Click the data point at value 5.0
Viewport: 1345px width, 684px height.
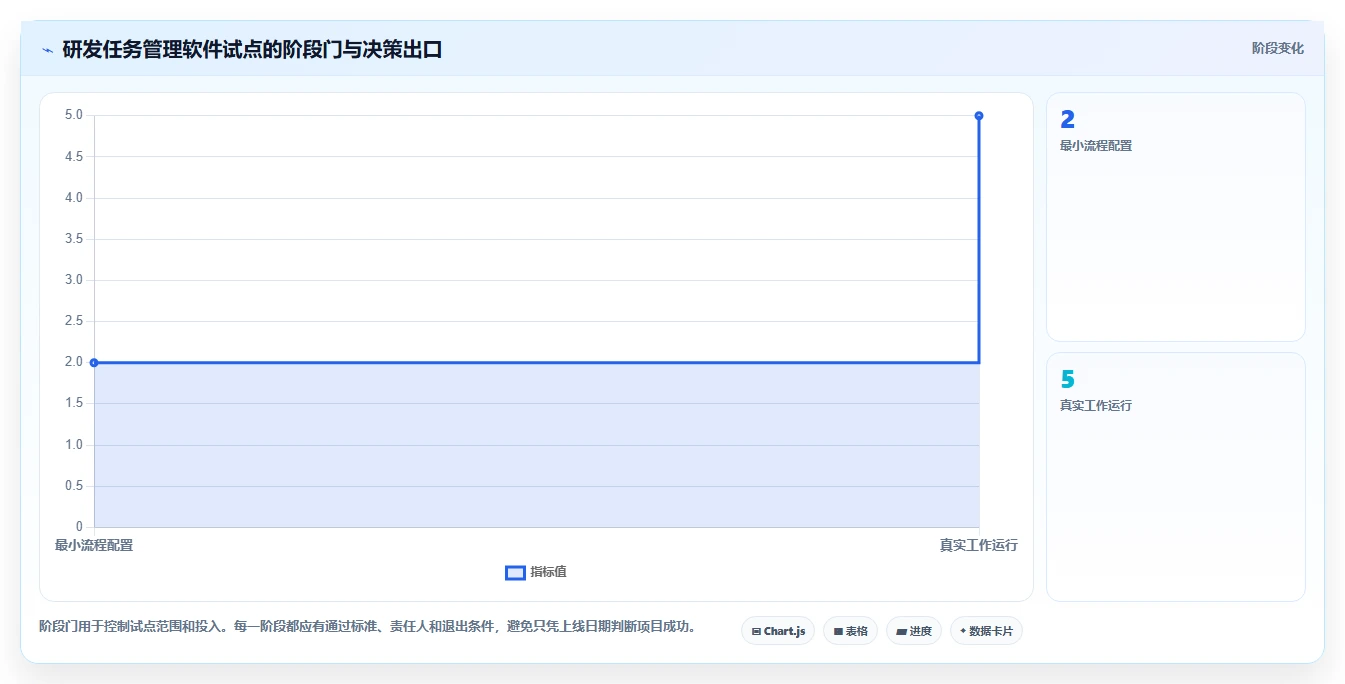point(979,115)
